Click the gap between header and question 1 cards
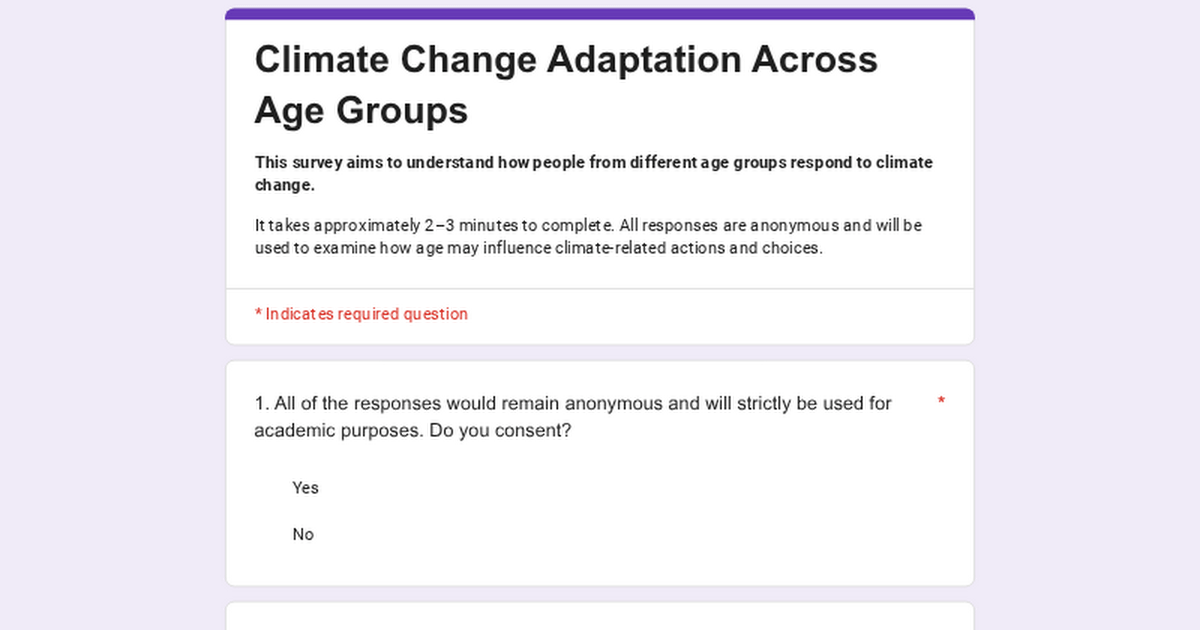1200x630 pixels. [x=600, y=353]
